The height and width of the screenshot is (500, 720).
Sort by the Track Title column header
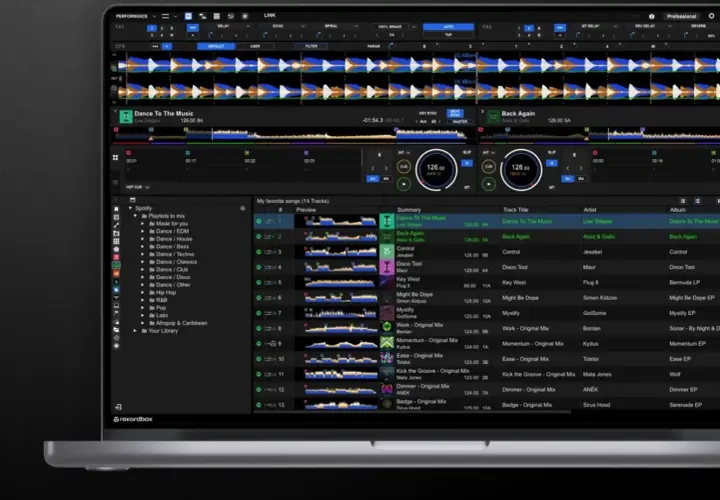(516, 210)
